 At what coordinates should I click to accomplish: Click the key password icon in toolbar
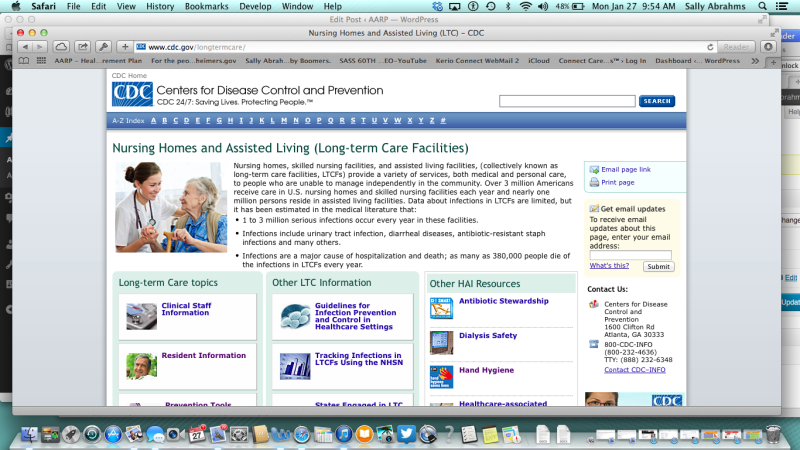(x=103, y=47)
